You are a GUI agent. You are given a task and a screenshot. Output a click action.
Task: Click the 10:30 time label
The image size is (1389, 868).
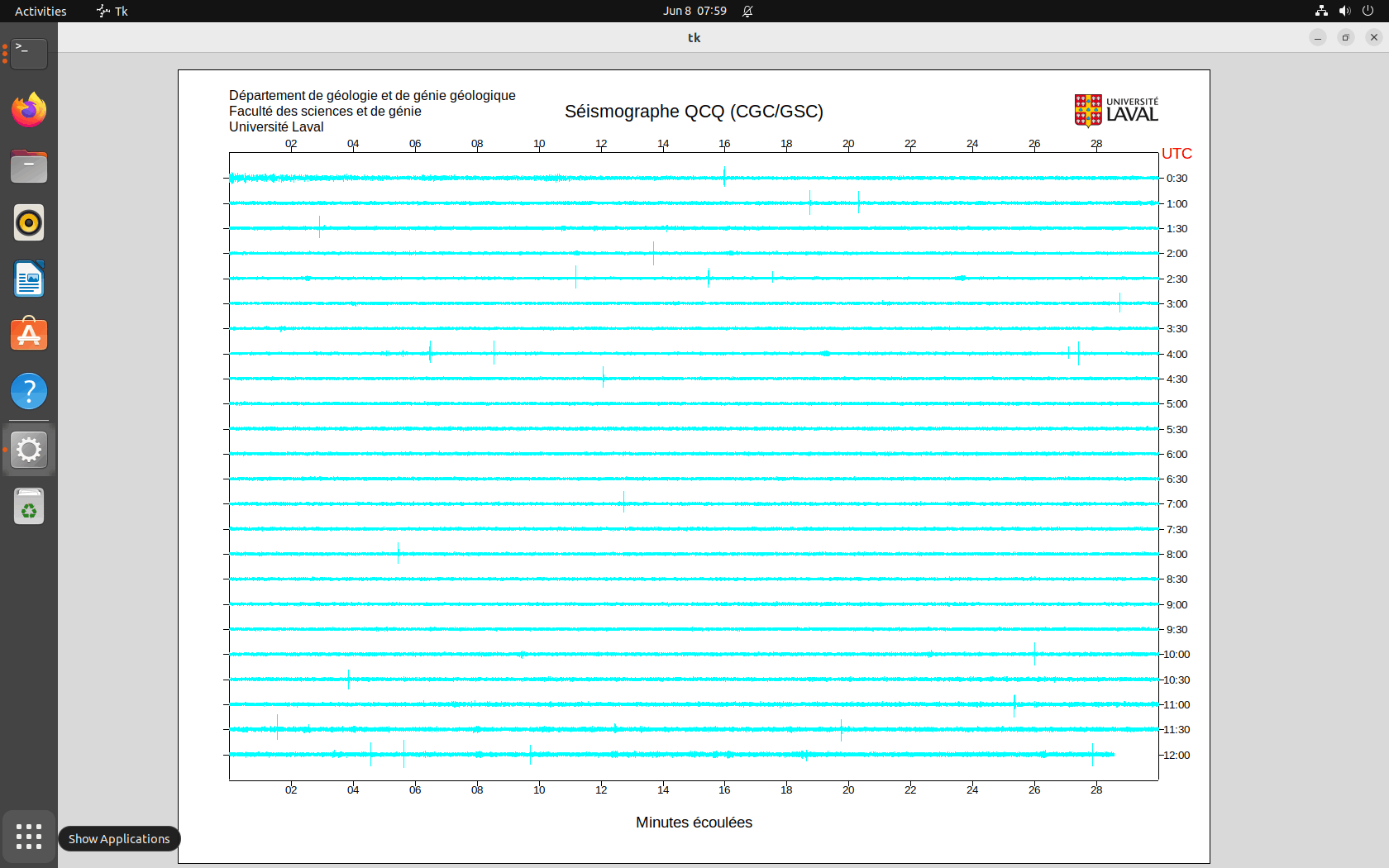click(1177, 680)
